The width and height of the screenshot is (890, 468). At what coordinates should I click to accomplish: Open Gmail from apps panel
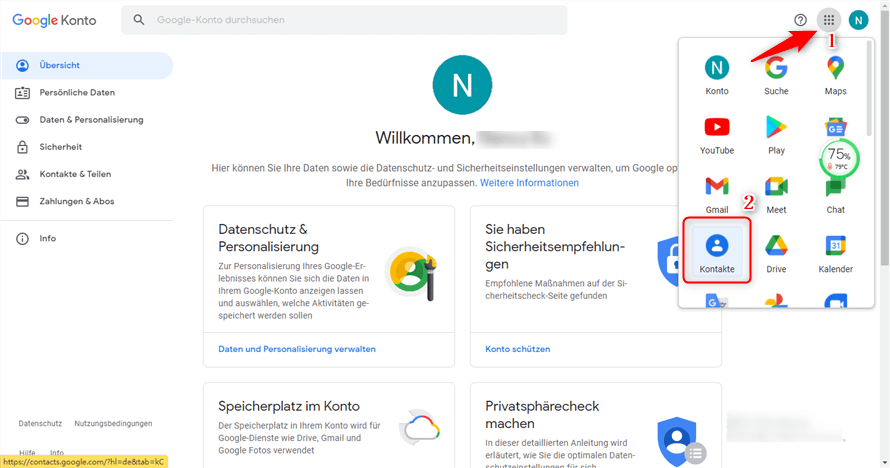coord(717,195)
